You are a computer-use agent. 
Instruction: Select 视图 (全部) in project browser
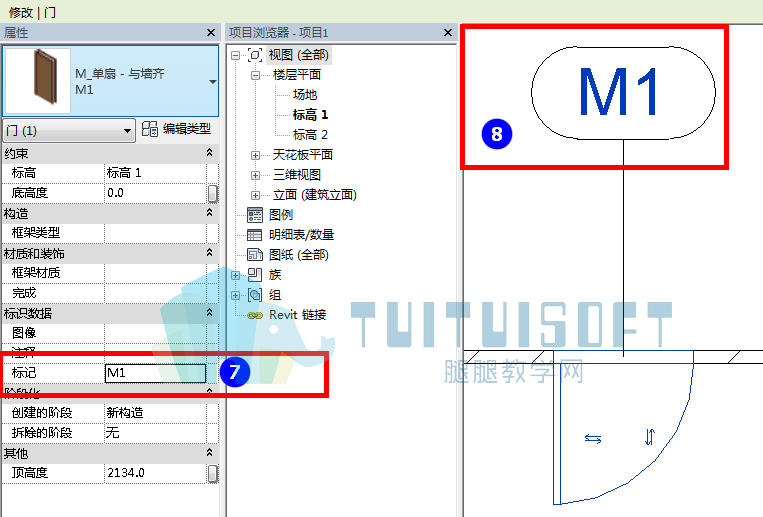[299, 55]
